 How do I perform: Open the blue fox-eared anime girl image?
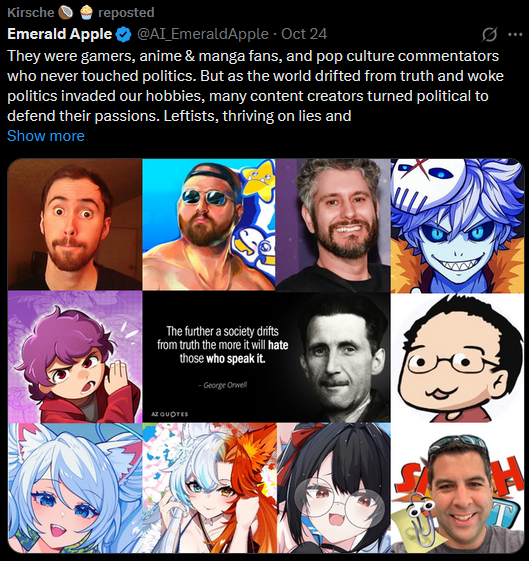(x=75, y=488)
